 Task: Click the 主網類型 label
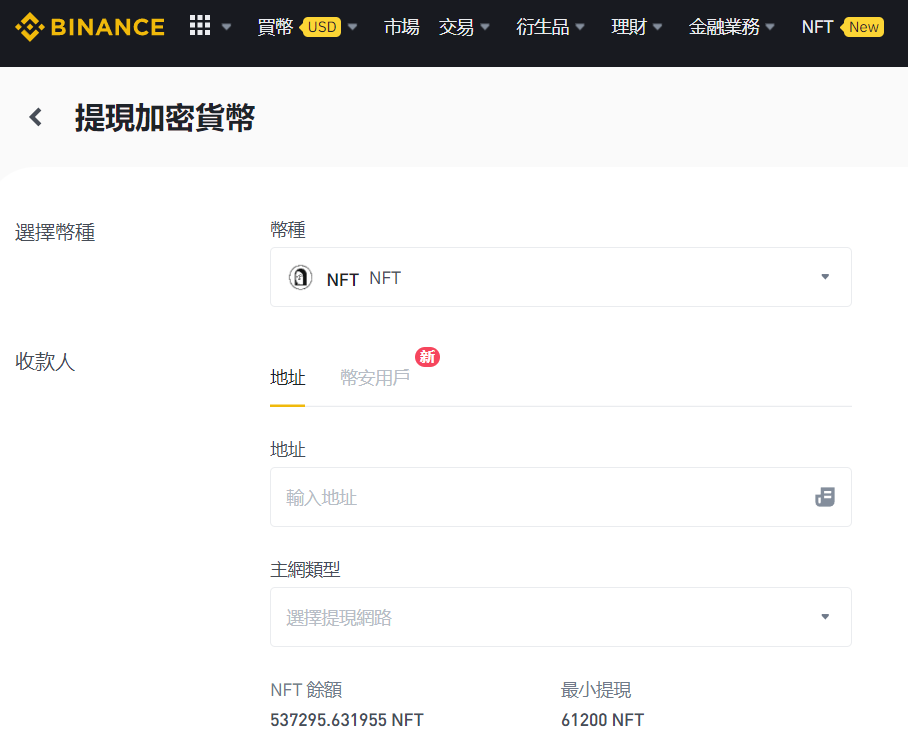click(x=305, y=569)
